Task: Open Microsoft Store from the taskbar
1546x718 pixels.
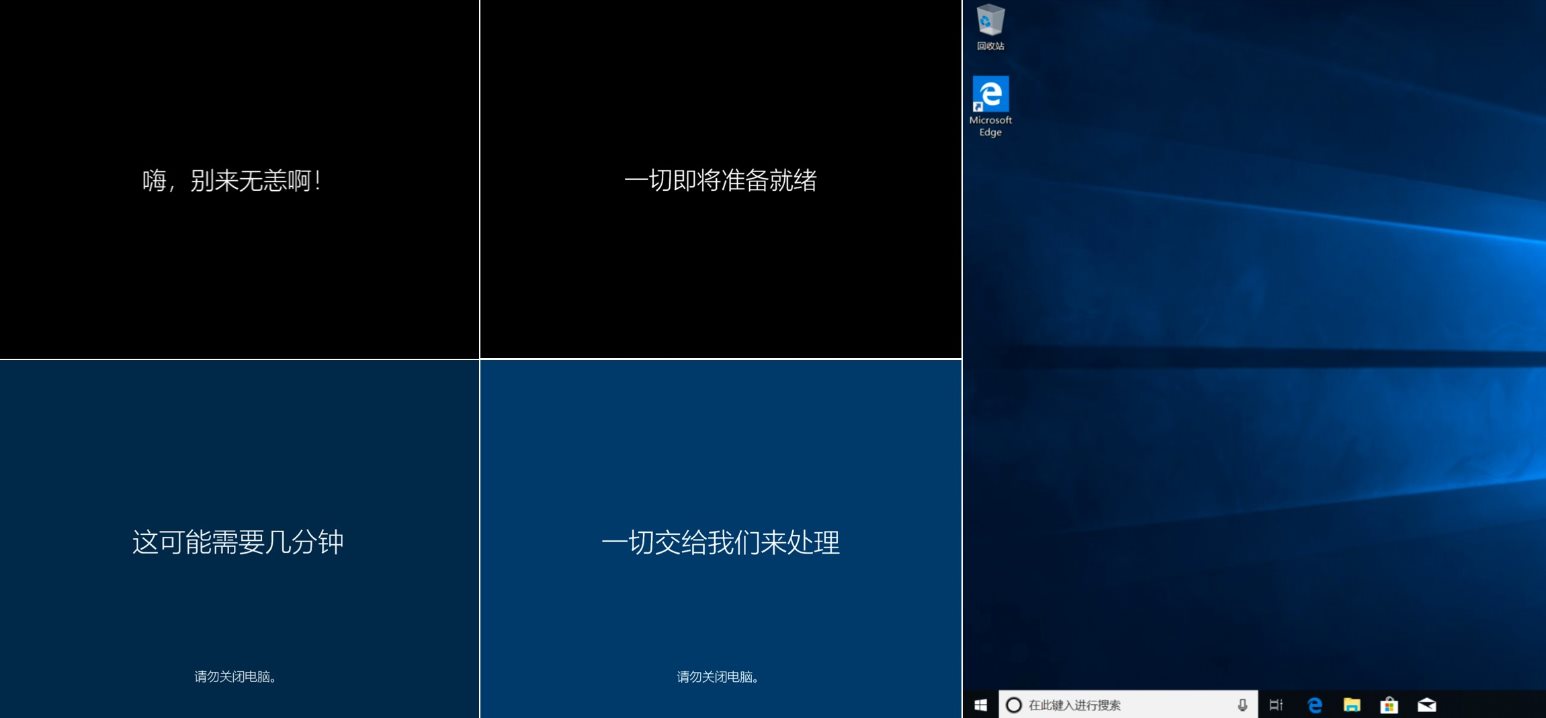Action: coord(1389,705)
